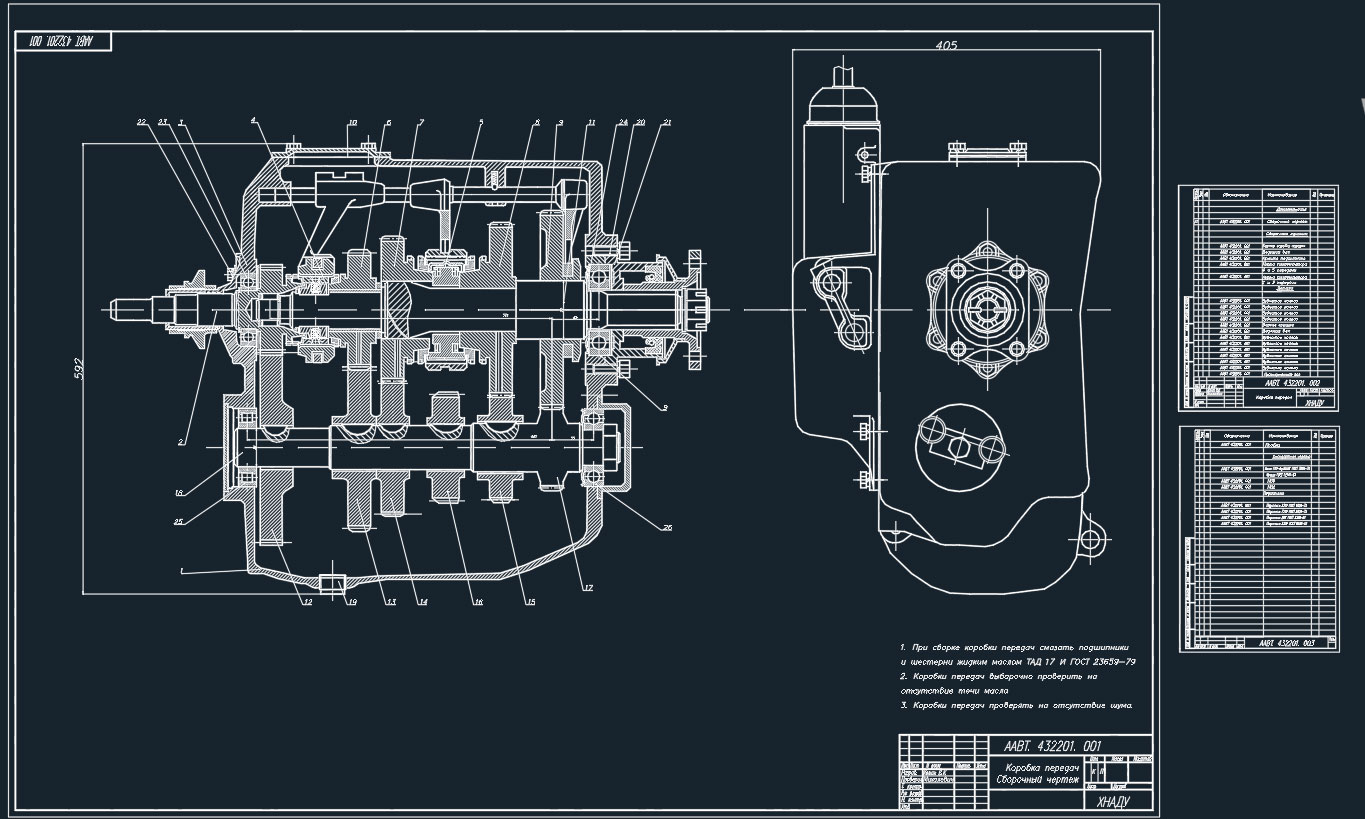The height and width of the screenshot is (819, 1365).
Task: Select callout number 13
Action: click(391, 602)
